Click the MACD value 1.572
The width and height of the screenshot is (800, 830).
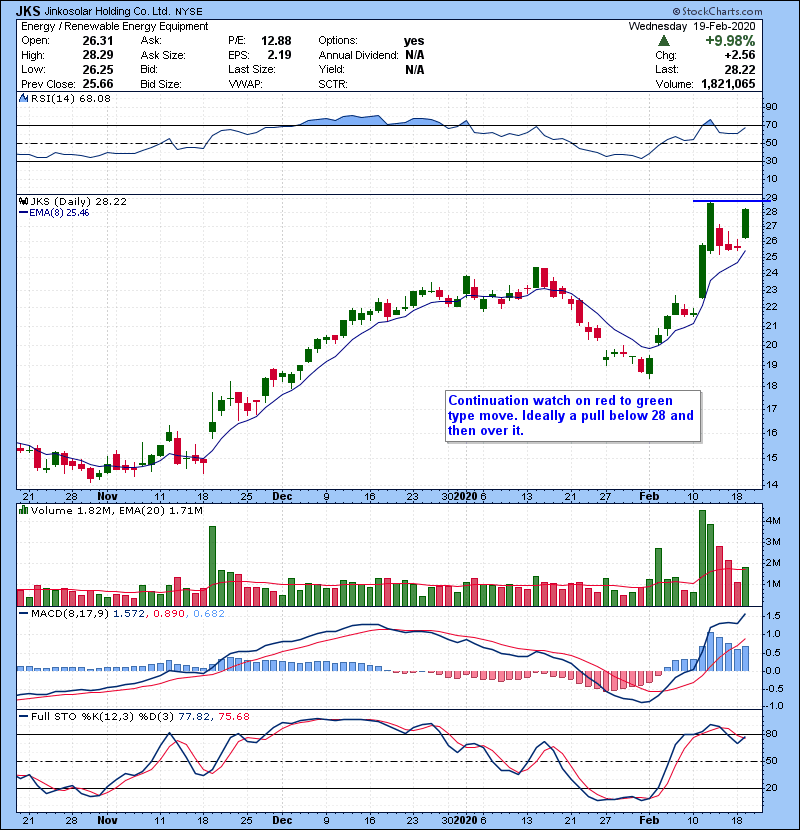[x=129, y=614]
